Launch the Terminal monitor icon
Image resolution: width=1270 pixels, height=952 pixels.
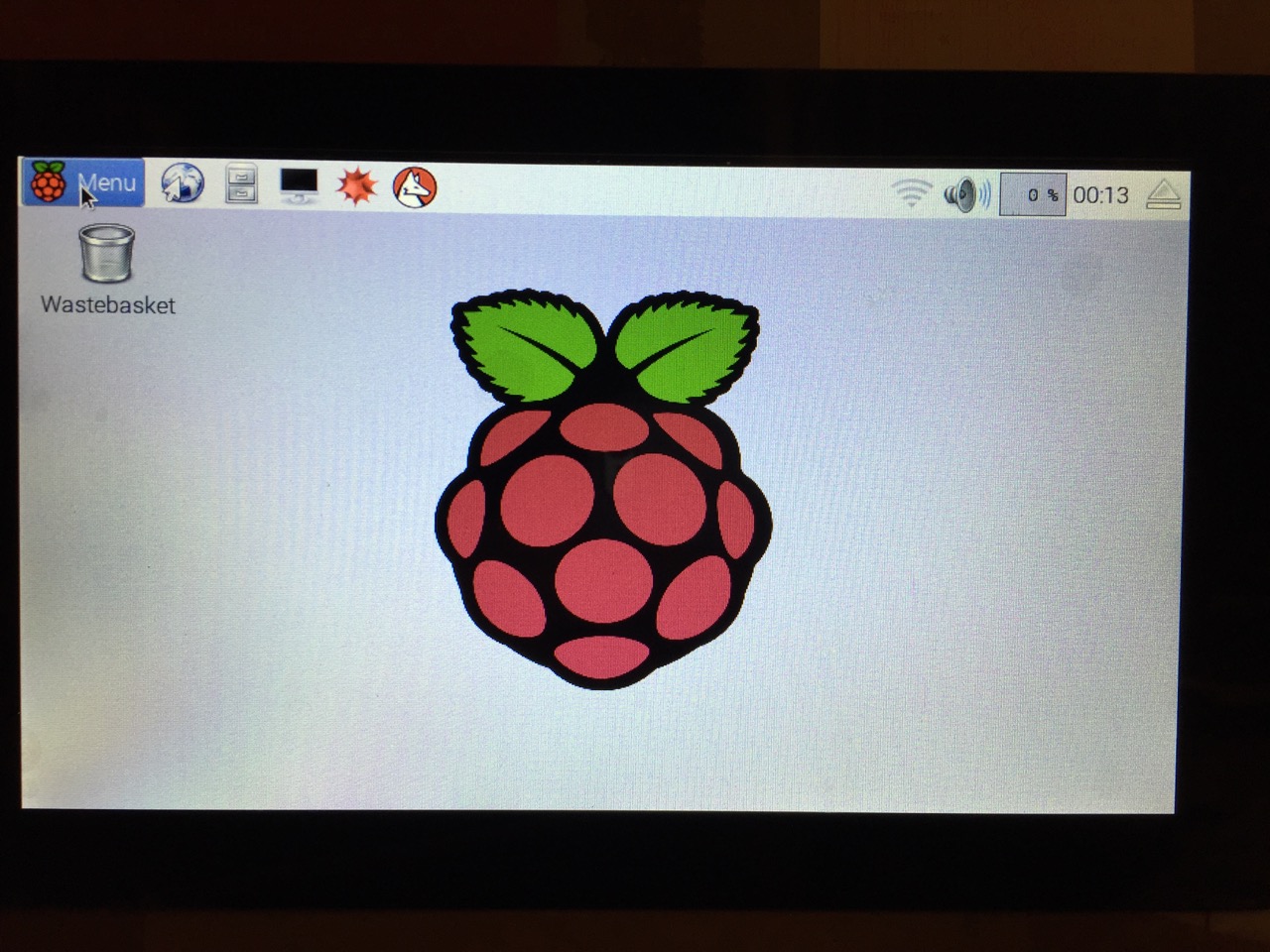coord(299,185)
